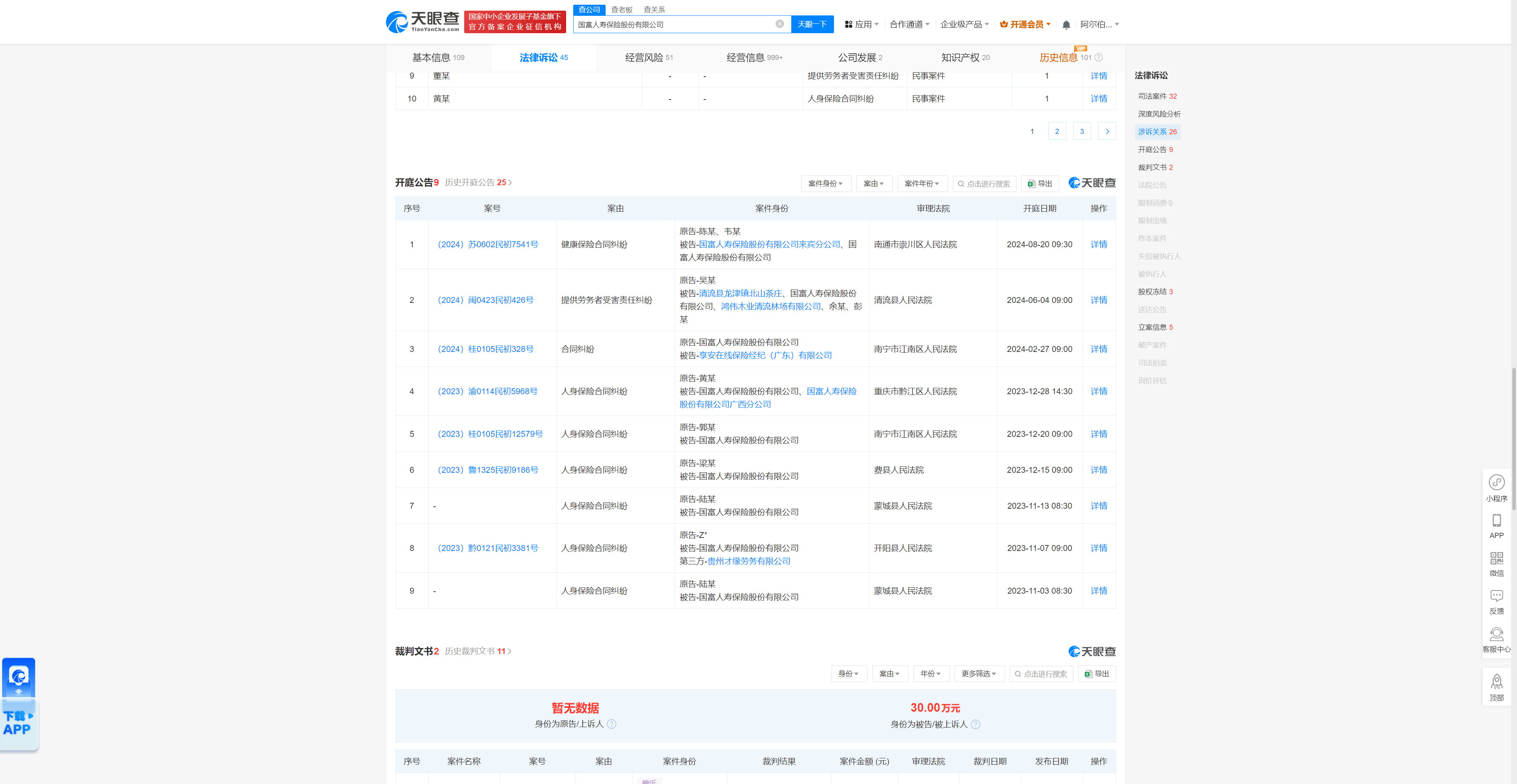Open 更多筛选 filter dropdown
The image size is (1517, 784).
979,673
